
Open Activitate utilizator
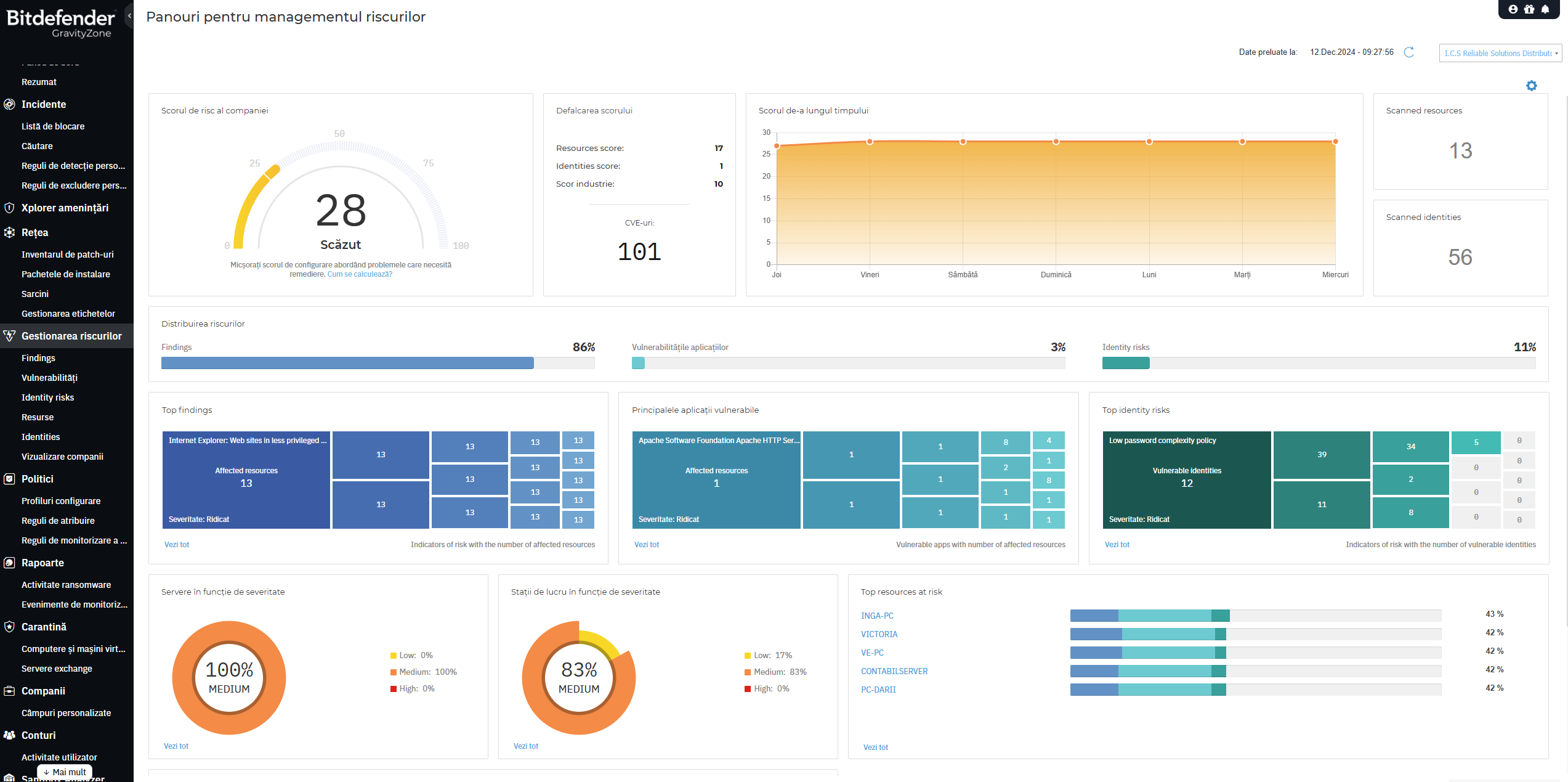(x=59, y=757)
